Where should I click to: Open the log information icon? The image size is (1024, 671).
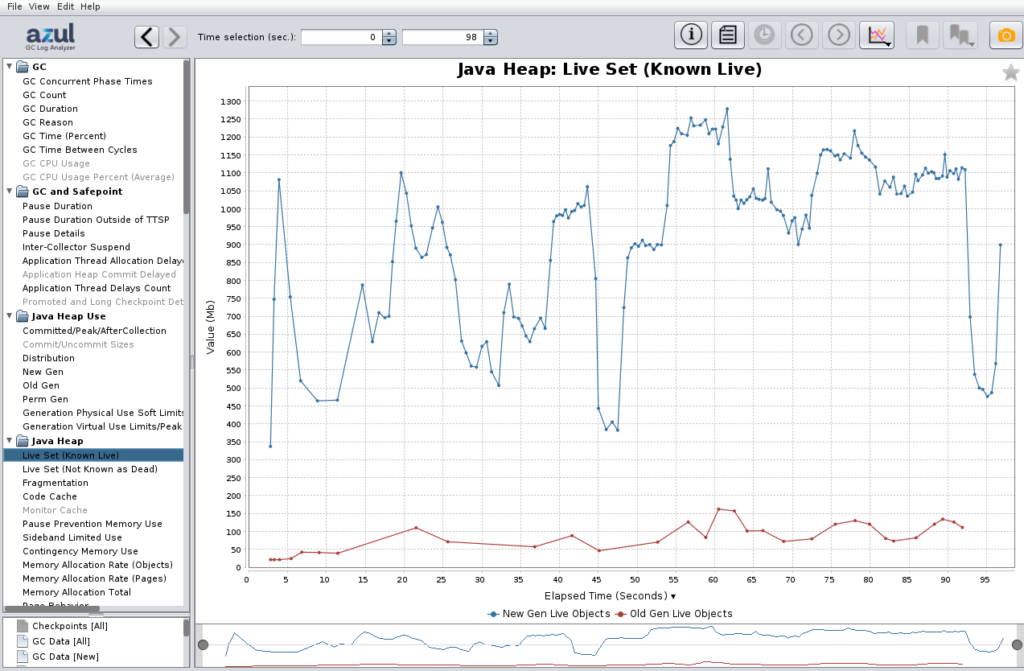[x=690, y=34]
